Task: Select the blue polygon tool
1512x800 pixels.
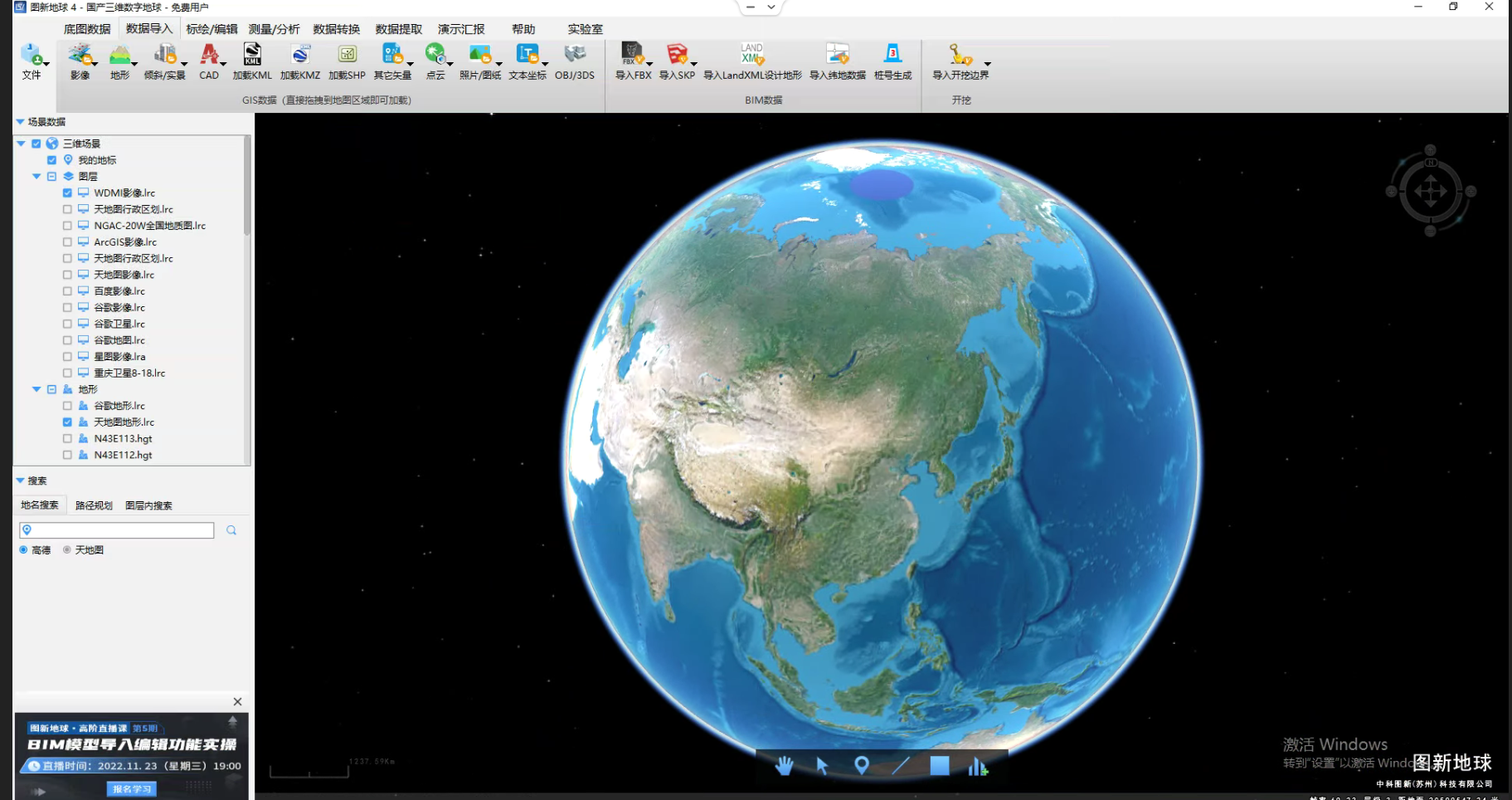Action: pyautogui.click(x=940, y=765)
